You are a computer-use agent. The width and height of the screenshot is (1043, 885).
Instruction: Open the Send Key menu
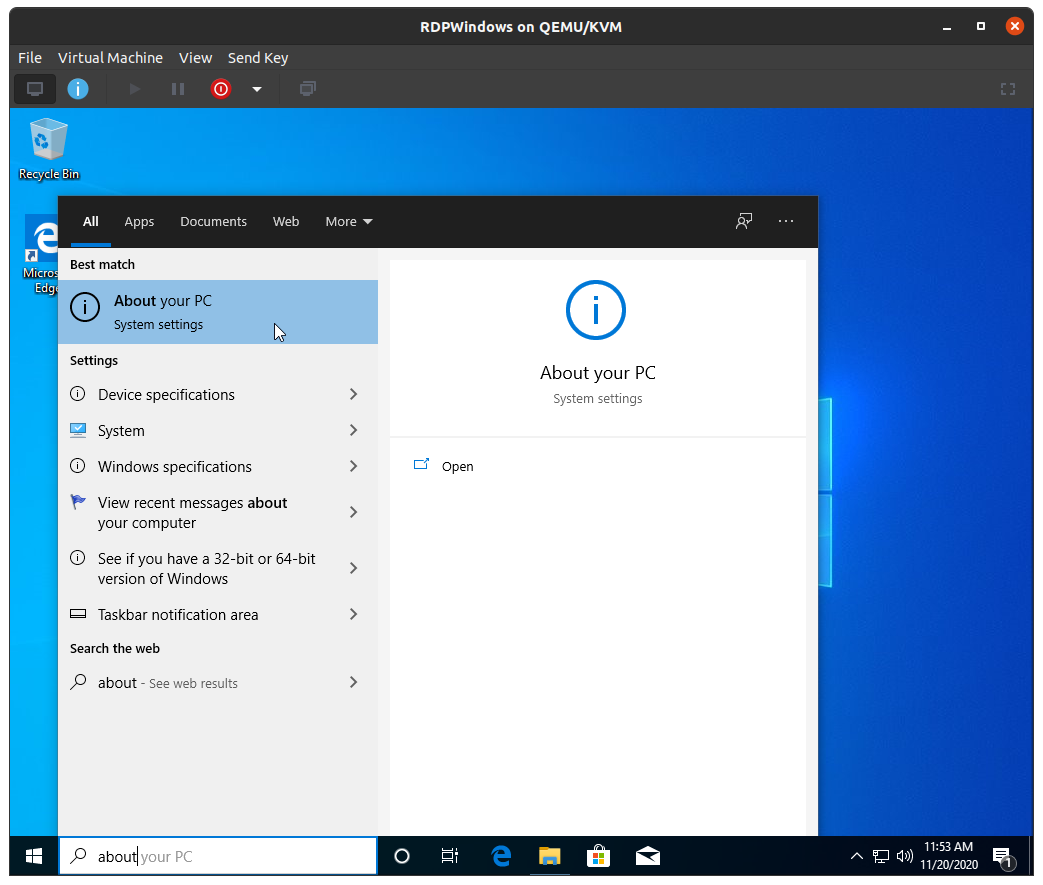coord(258,58)
